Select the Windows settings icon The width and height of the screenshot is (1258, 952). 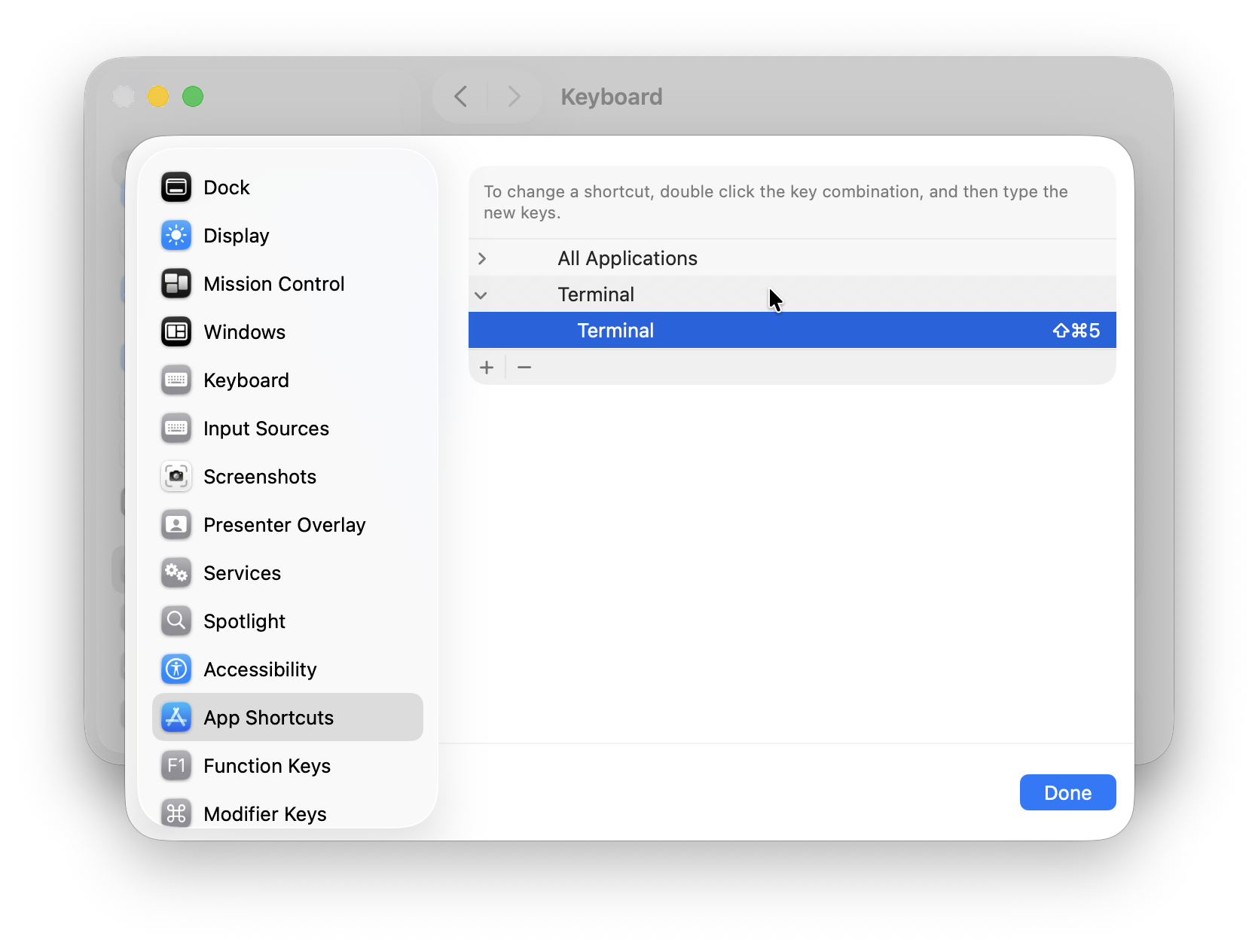176,331
